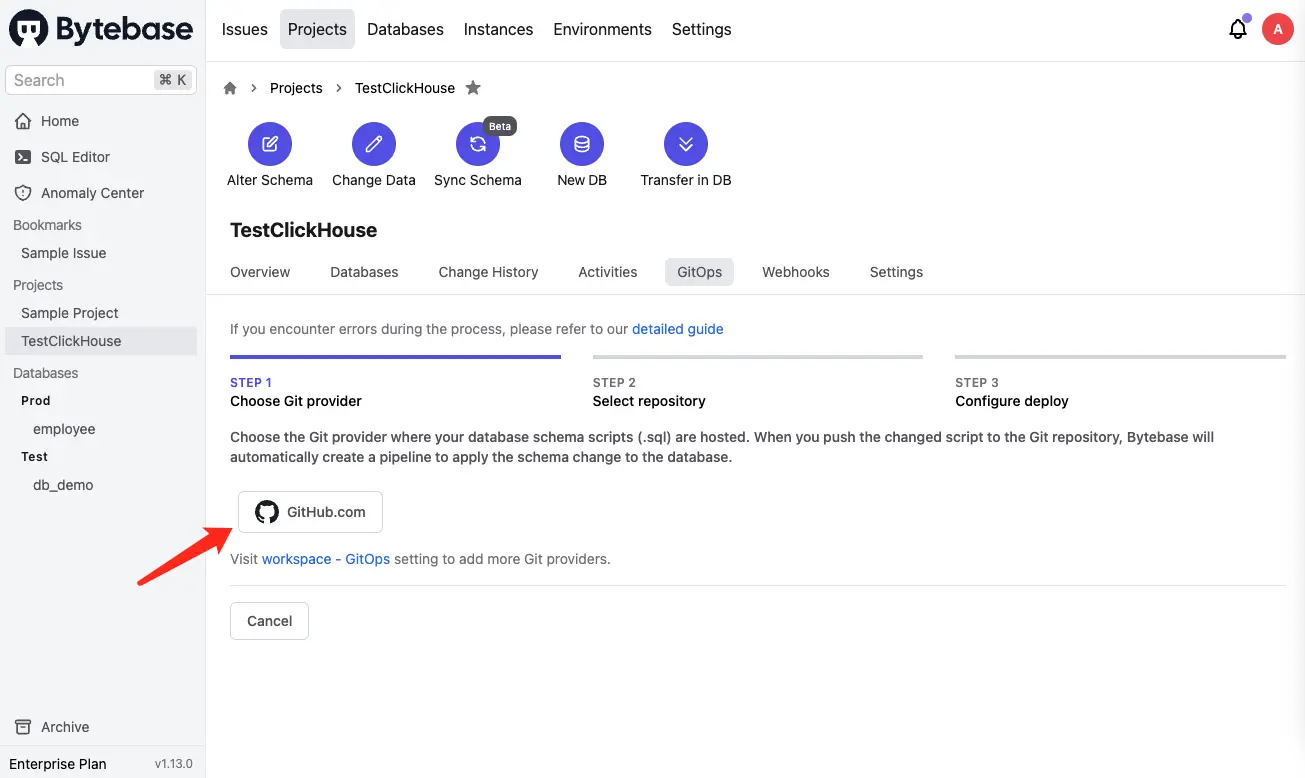Expand the Prod database group
The width and height of the screenshot is (1305, 778).
coord(35,400)
